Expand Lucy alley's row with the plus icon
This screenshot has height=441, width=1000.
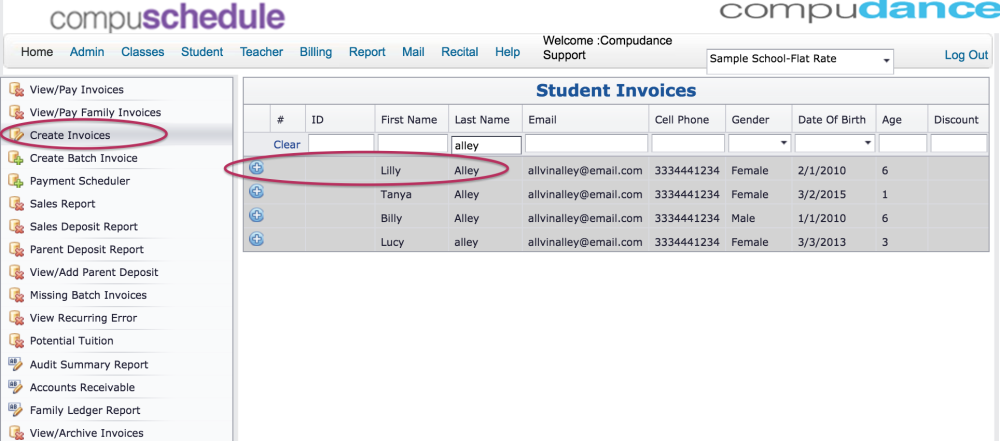click(x=256, y=239)
